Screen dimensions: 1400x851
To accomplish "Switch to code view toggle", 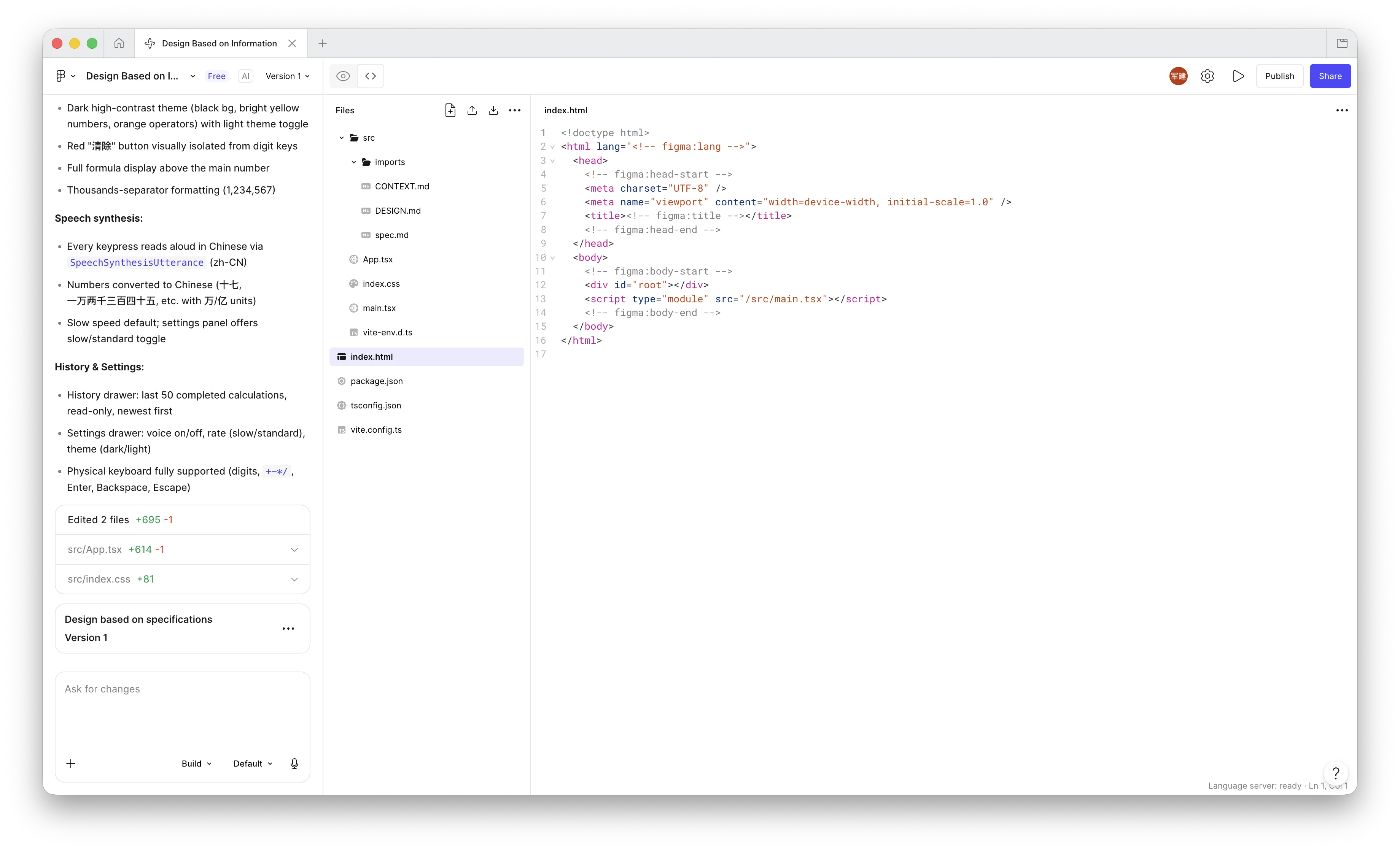I will click(x=371, y=76).
